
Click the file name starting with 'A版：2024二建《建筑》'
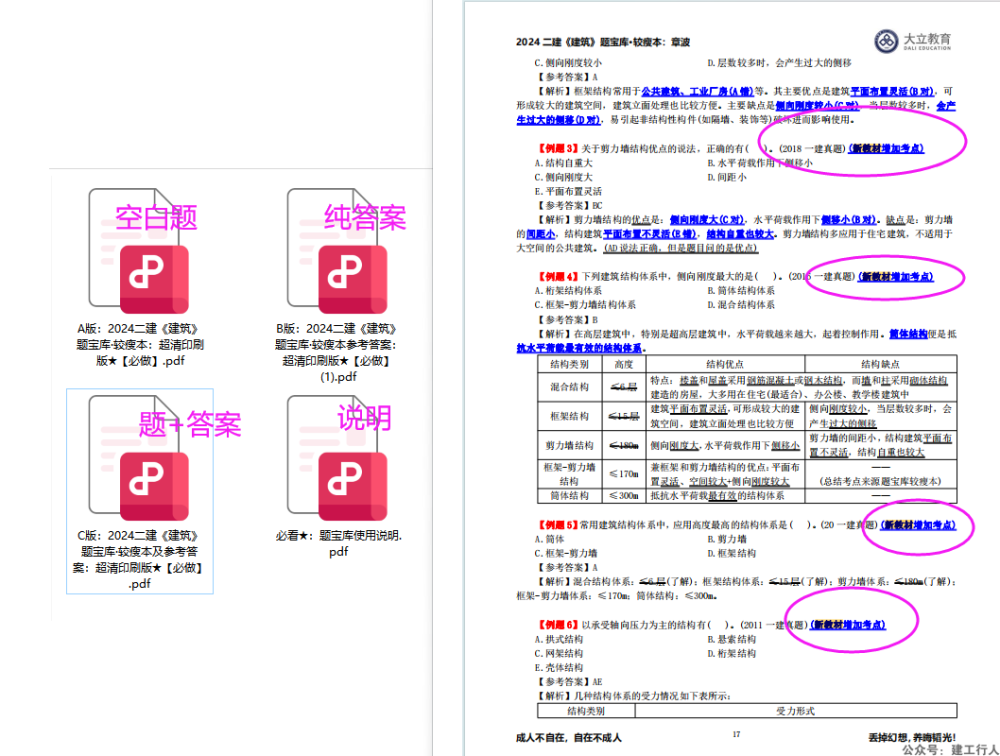pyautogui.click(x=140, y=345)
